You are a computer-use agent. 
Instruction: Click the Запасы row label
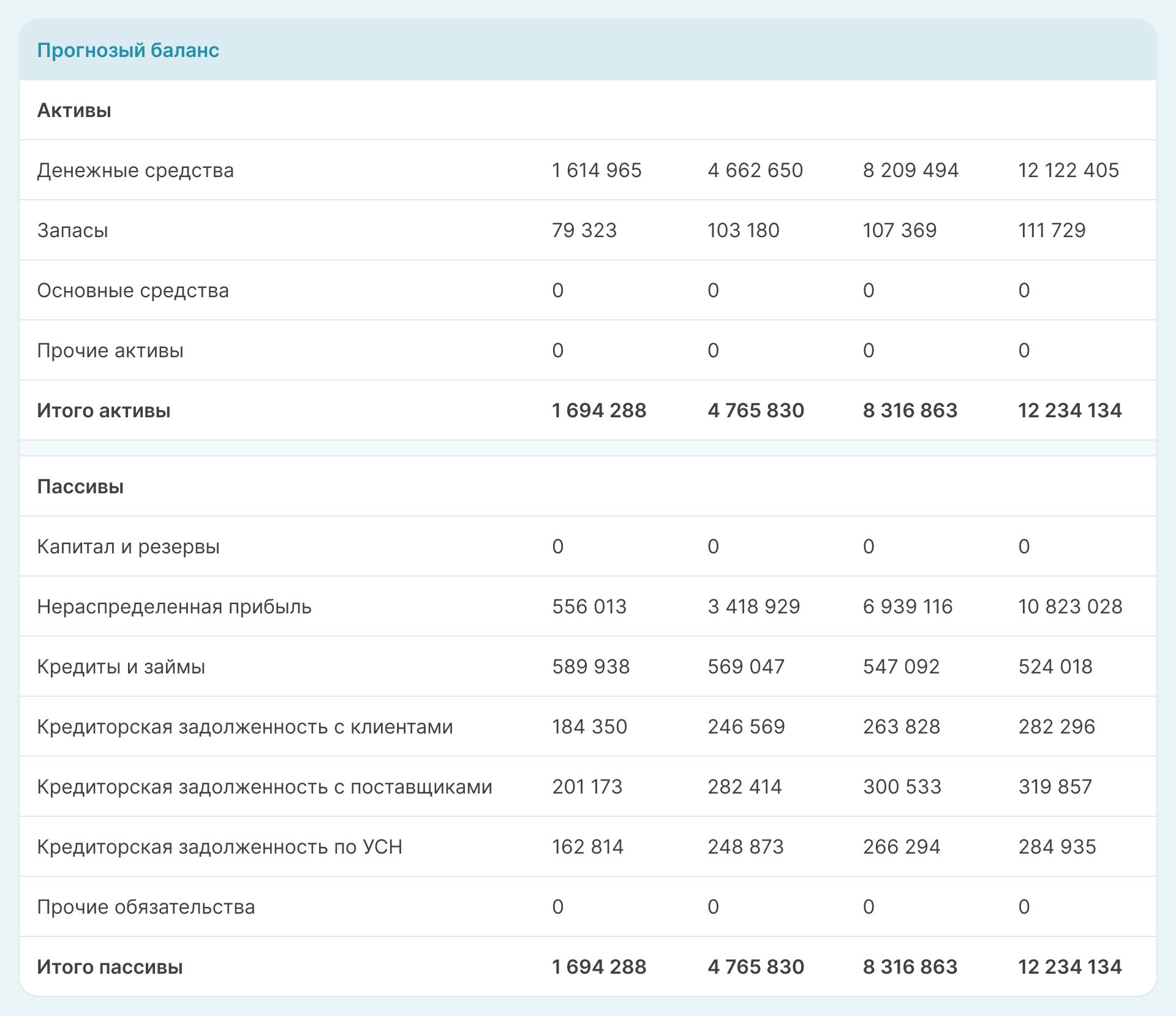coord(72,230)
